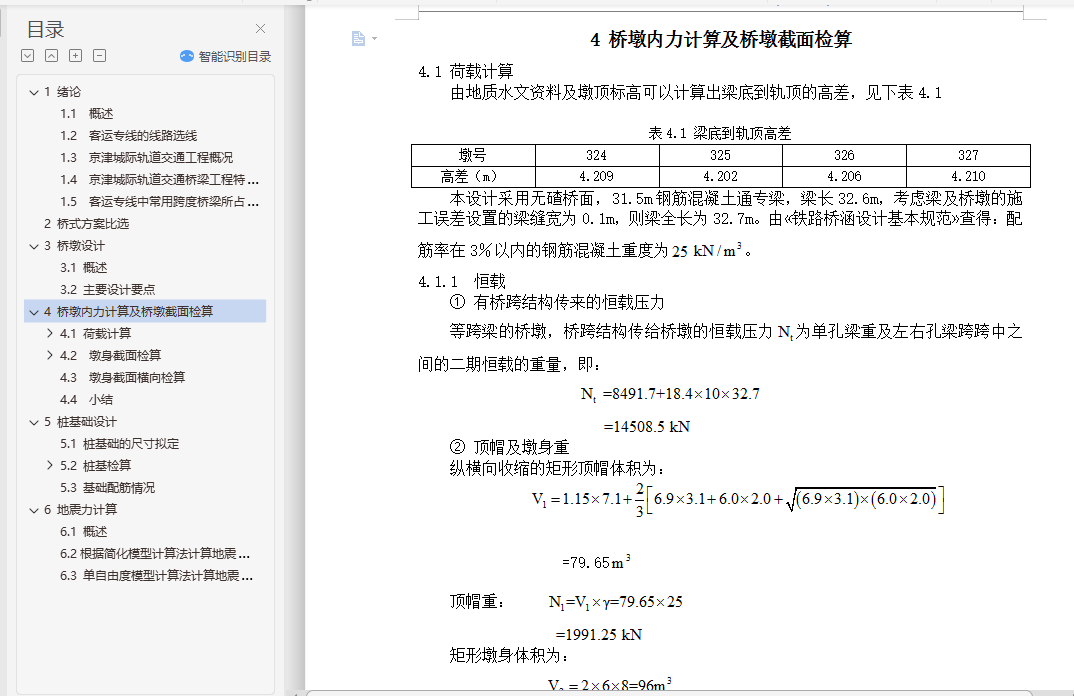Collapse chapter 6 地震力计算

click(x=34, y=510)
